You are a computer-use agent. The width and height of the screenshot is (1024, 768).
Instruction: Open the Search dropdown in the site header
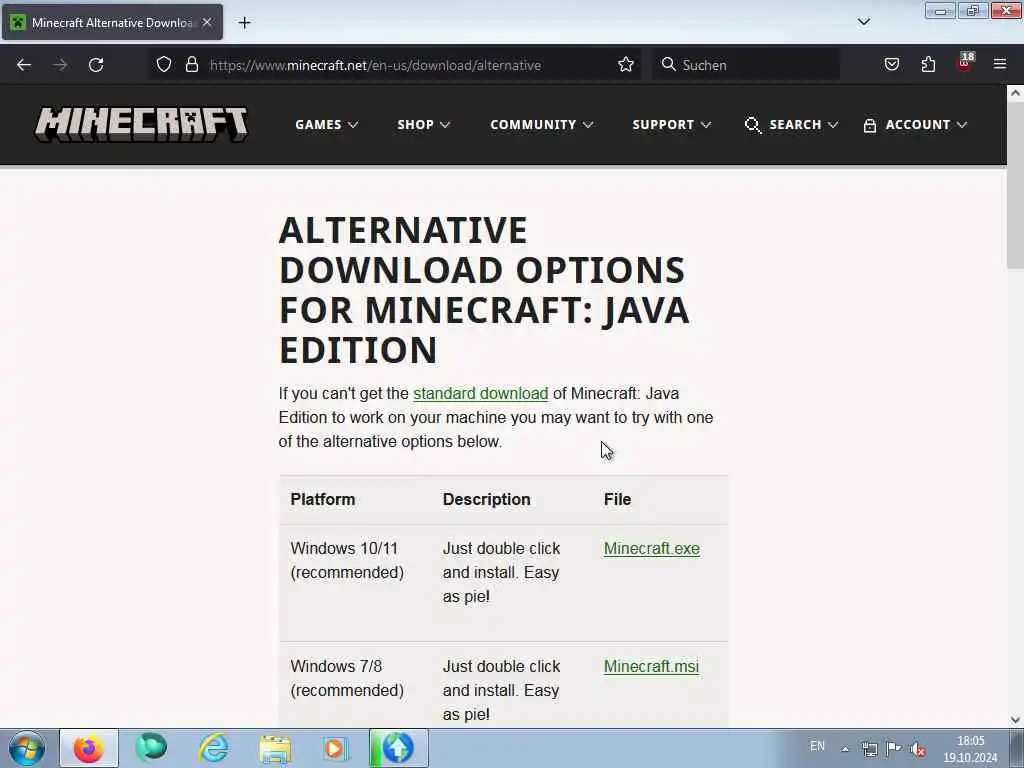791,125
